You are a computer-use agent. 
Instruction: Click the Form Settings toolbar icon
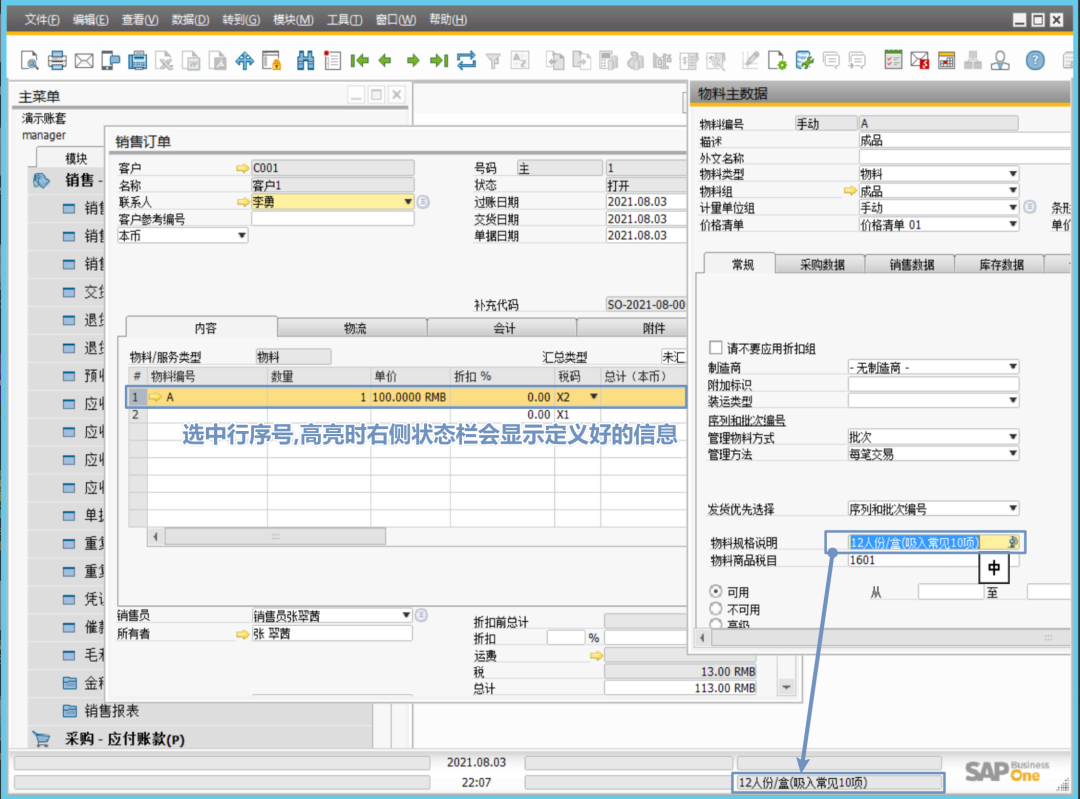[x=778, y=61]
